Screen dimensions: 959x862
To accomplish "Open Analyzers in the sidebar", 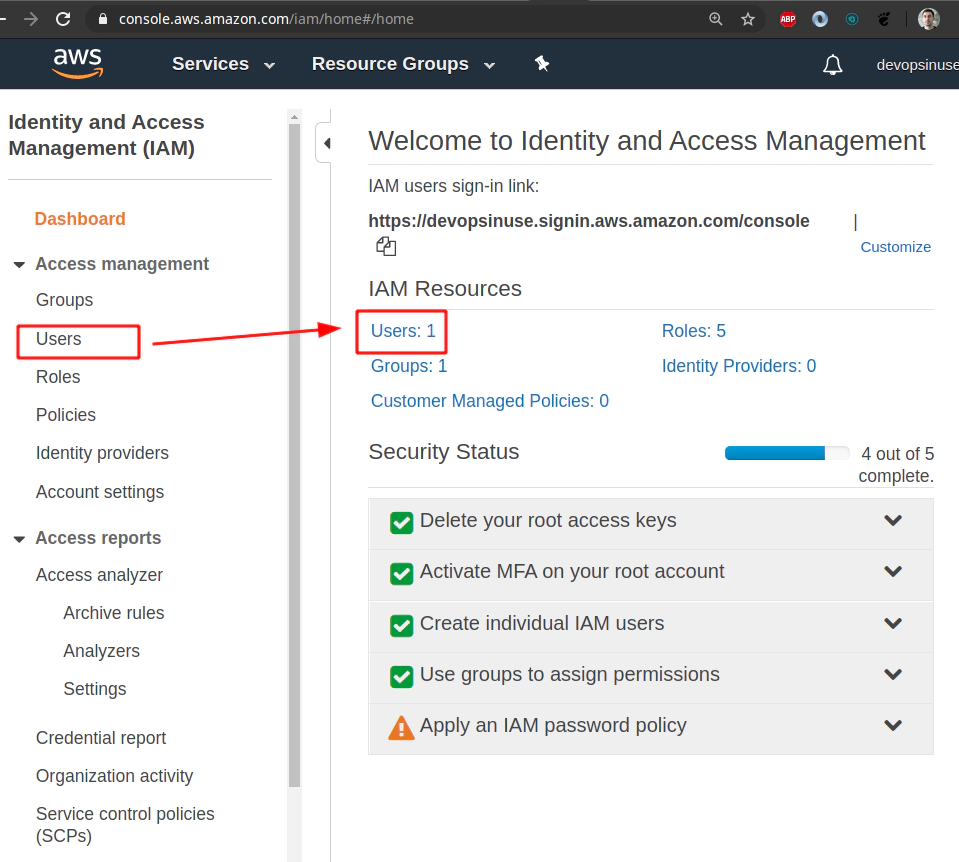I will pos(102,651).
